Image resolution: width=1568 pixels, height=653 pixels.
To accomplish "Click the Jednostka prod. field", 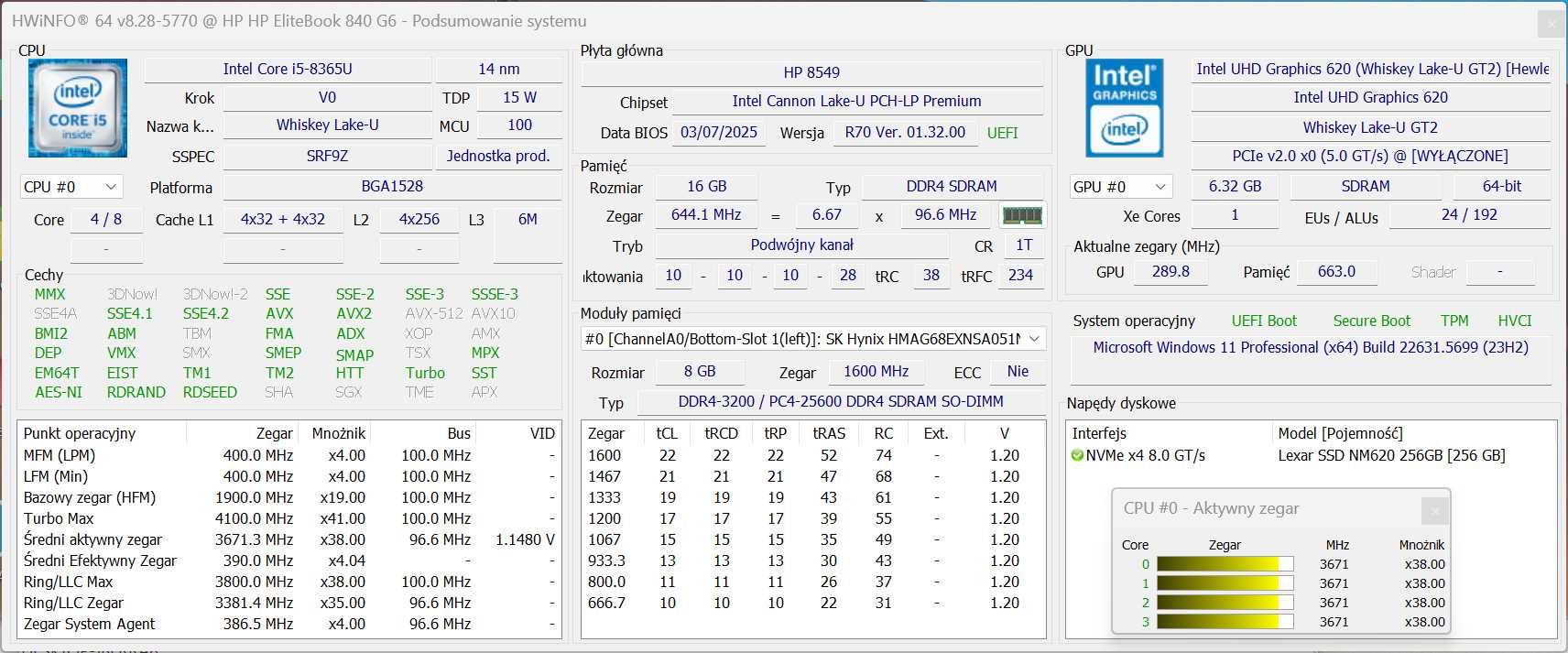I will (x=499, y=157).
